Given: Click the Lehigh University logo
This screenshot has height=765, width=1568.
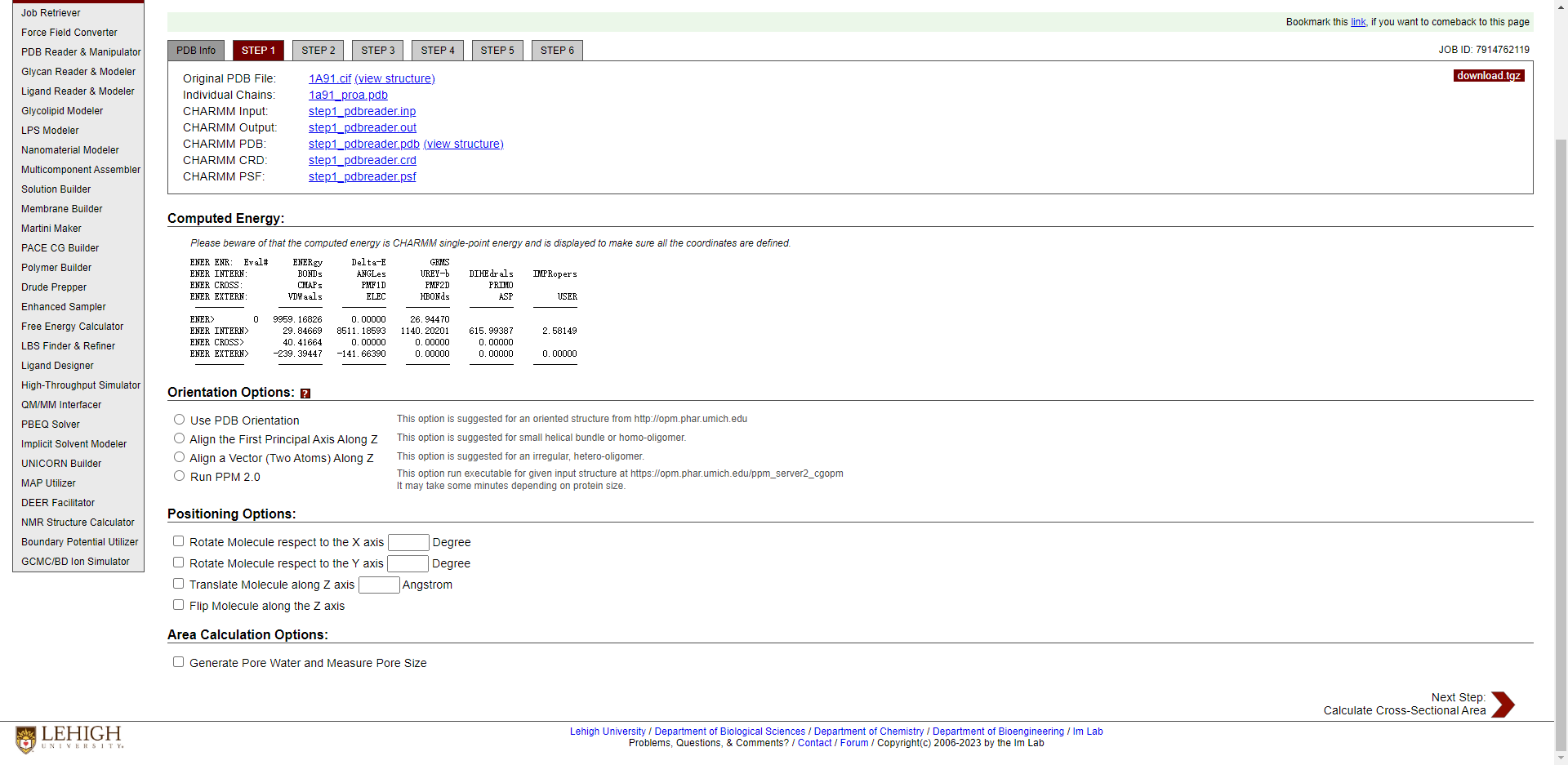Looking at the screenshot, I should pos(69,737).
